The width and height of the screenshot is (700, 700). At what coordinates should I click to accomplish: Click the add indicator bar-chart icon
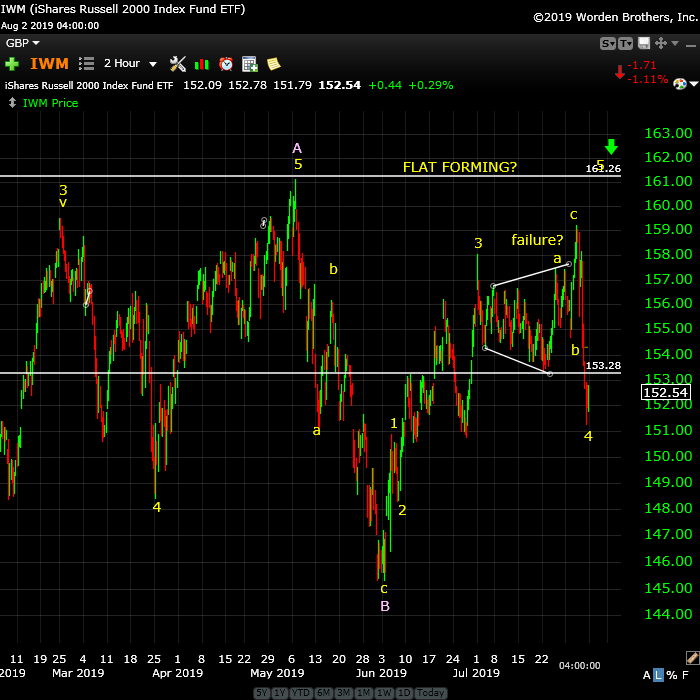pos(202,64)
